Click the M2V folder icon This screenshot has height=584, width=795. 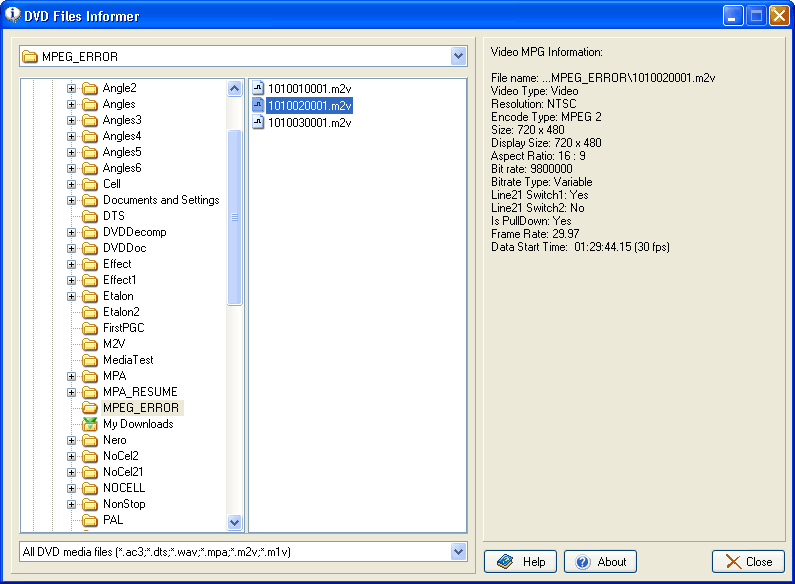click(90, 344)
